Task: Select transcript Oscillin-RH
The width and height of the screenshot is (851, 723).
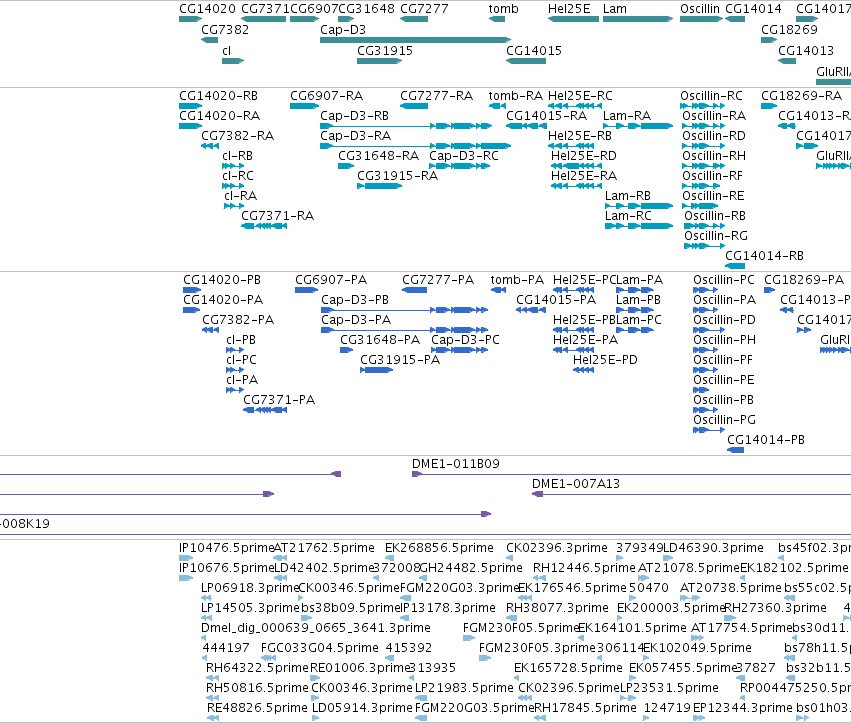Action: (714, 156)
